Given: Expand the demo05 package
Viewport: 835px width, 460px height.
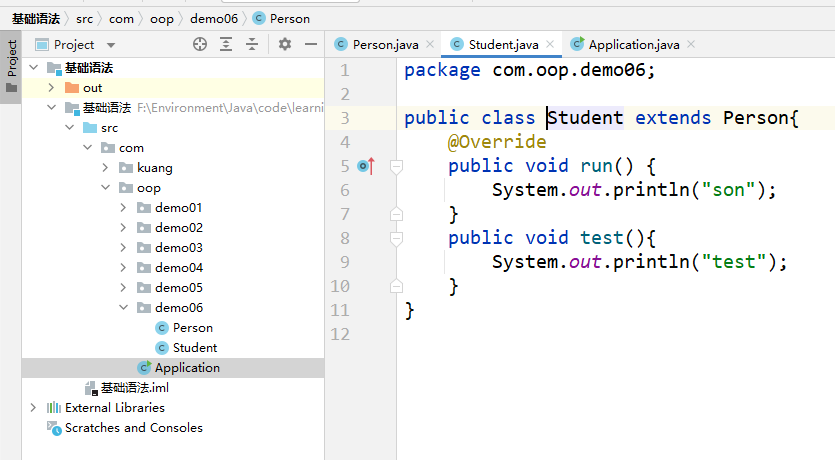Looking at the screenshot, I should pyautogui.click(x=123, y=287).
